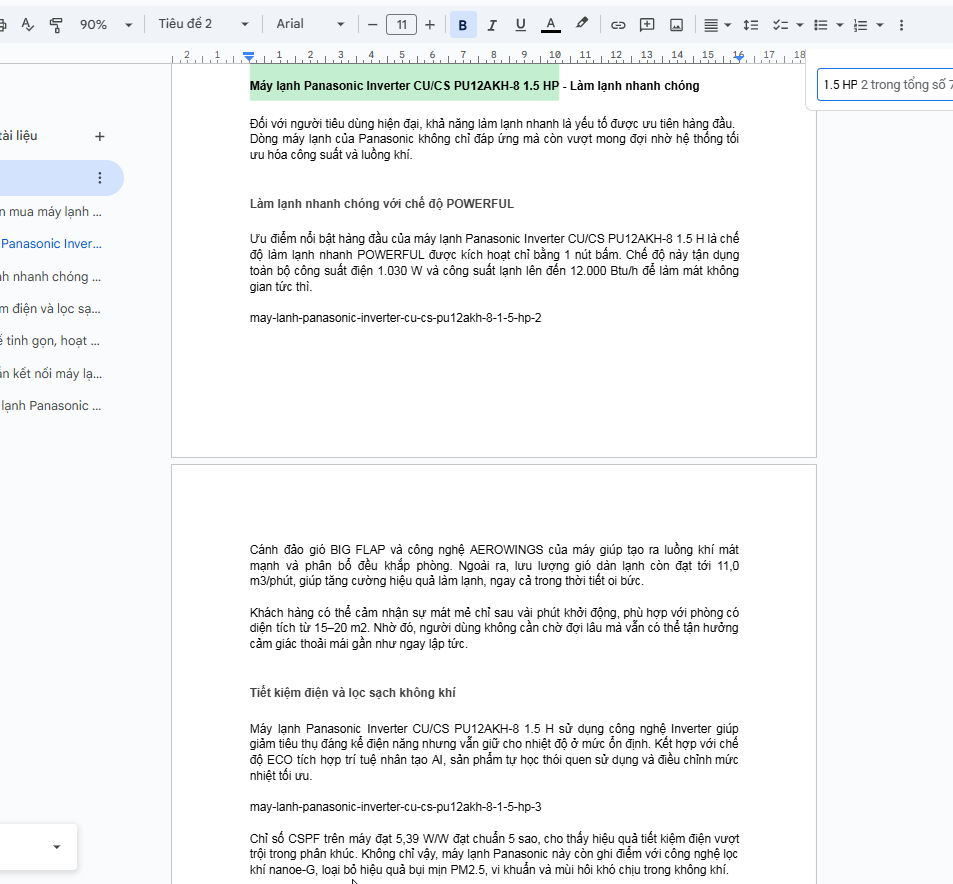Click the insert link icon

tap(618, 25)
